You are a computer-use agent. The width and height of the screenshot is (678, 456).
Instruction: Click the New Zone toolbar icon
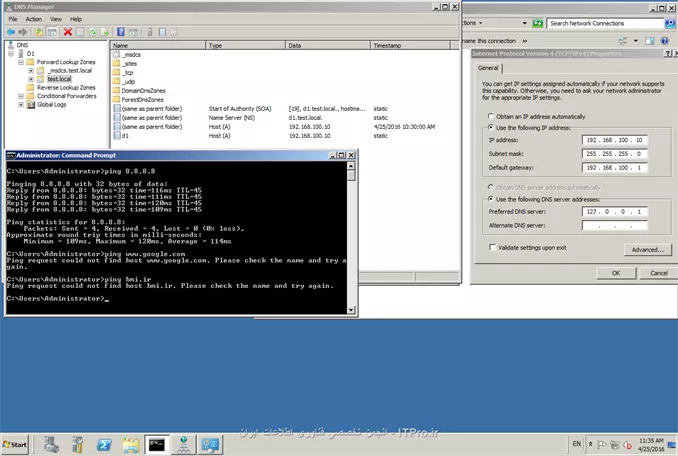click(162, 32)
